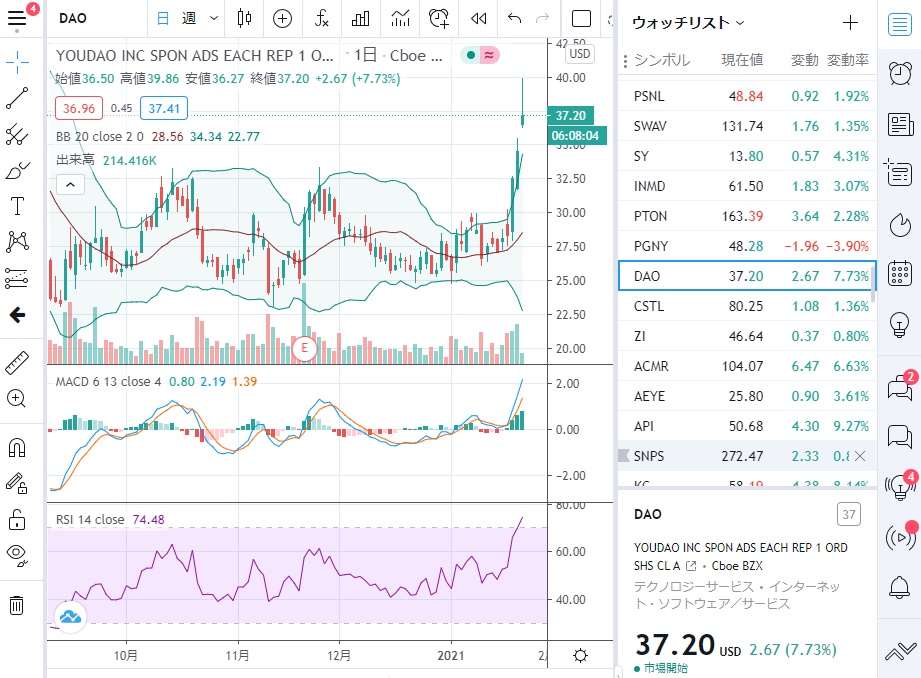921x678 pixels.
Task: Sort watchlist by 現在値 column
Action: (742, 60)
